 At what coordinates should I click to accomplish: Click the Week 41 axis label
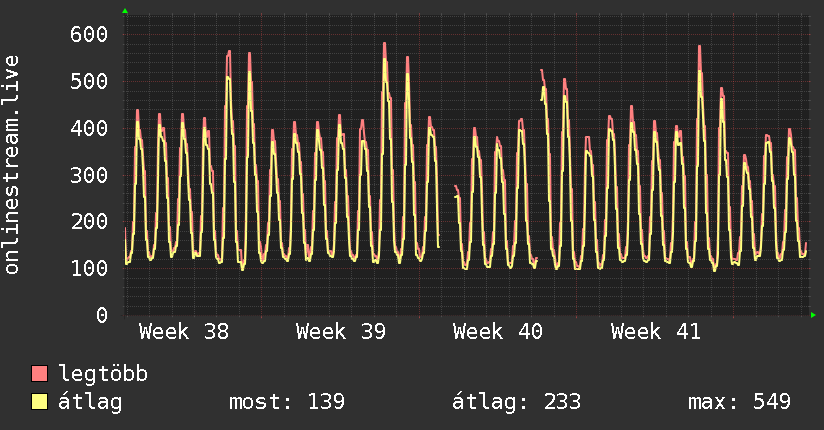[656, 332]
